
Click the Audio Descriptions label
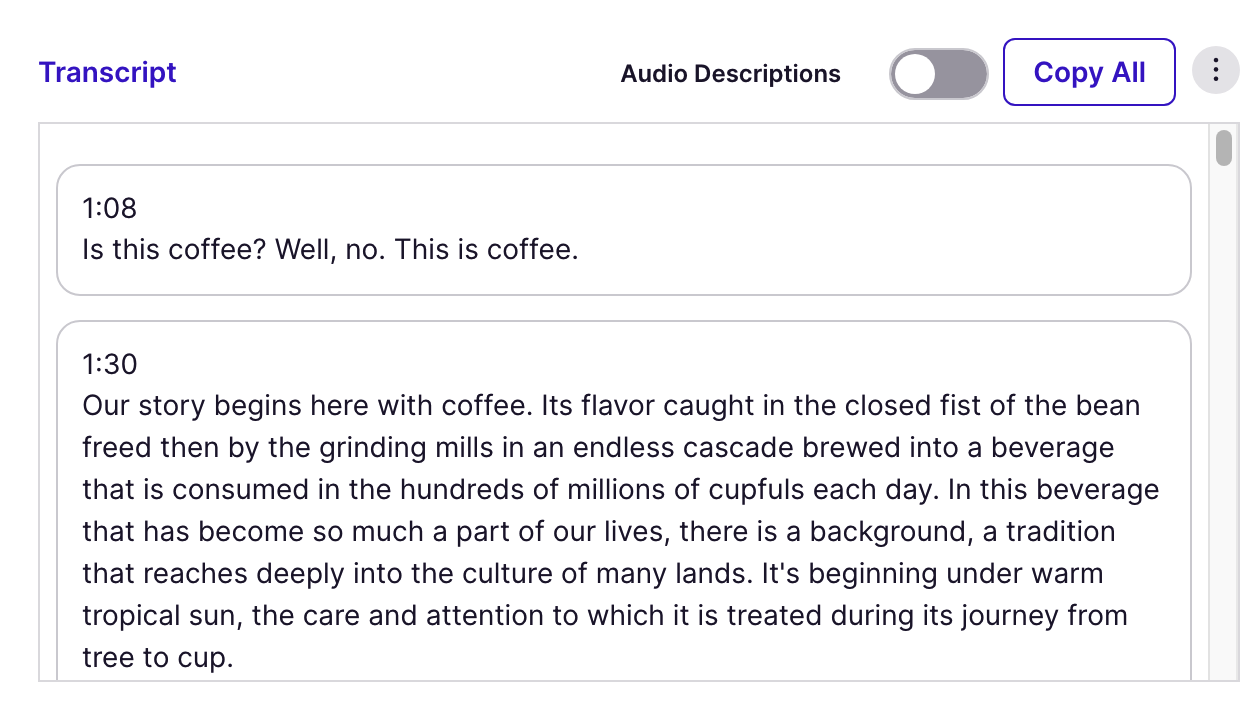point(730,74)
